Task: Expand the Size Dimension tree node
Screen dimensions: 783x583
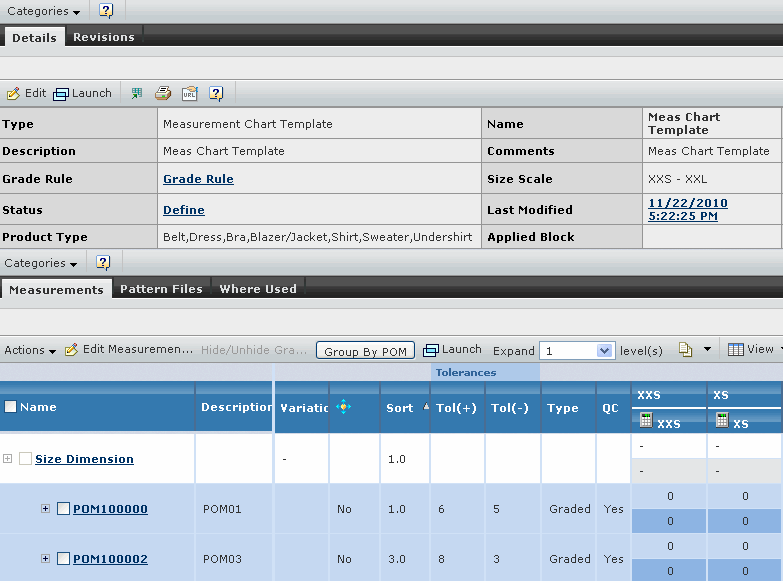Action: [x=7, y=459]
